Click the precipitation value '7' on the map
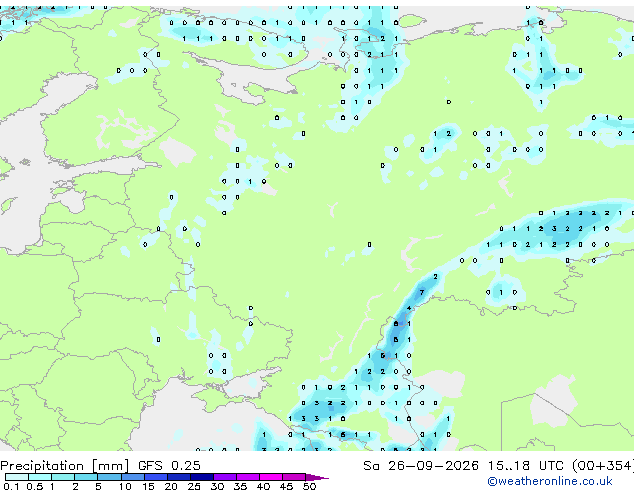The width and height of the screenshot is (634, 490). click(422, 292)
